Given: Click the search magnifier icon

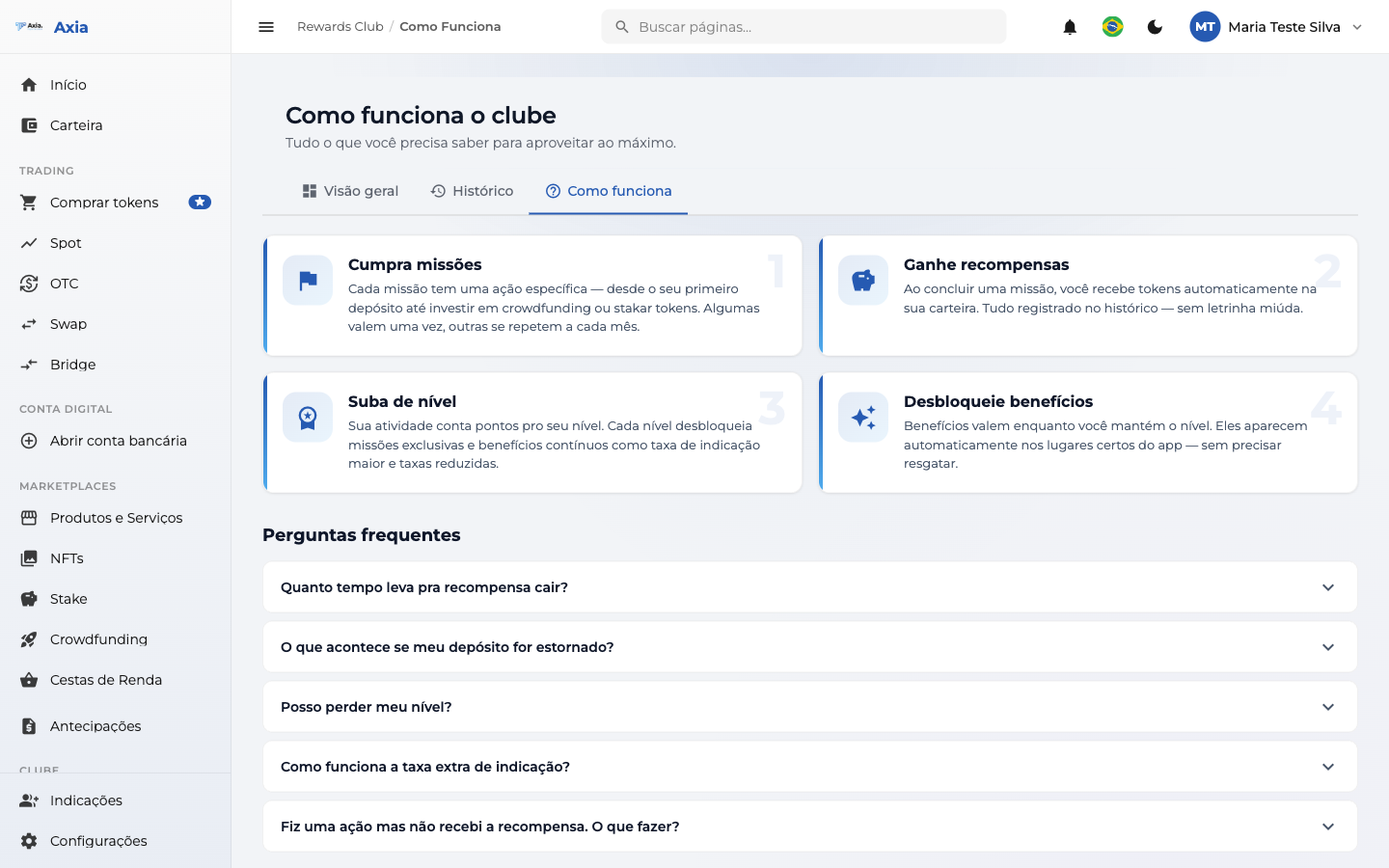Looking at the screenshot, I should 622,27.
